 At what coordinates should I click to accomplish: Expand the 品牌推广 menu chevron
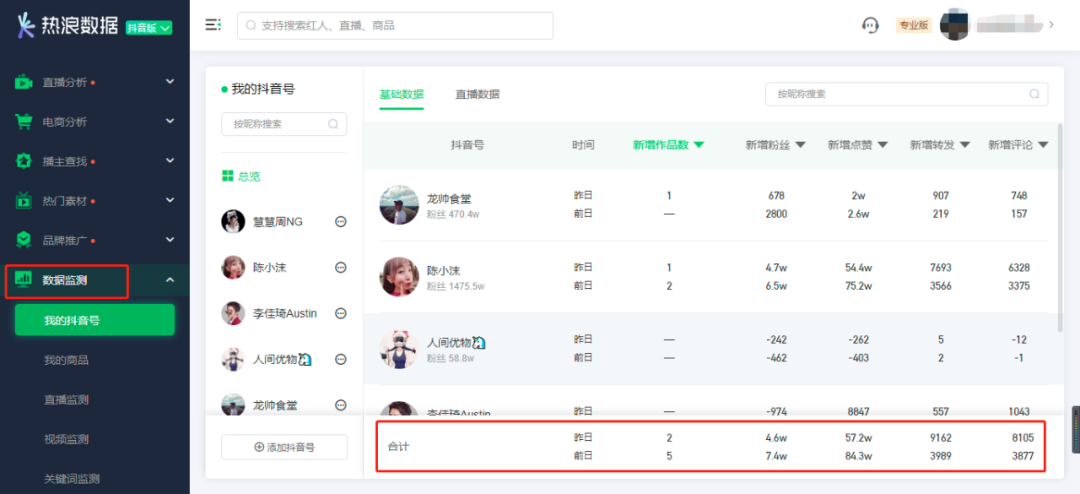coord(170,240)
